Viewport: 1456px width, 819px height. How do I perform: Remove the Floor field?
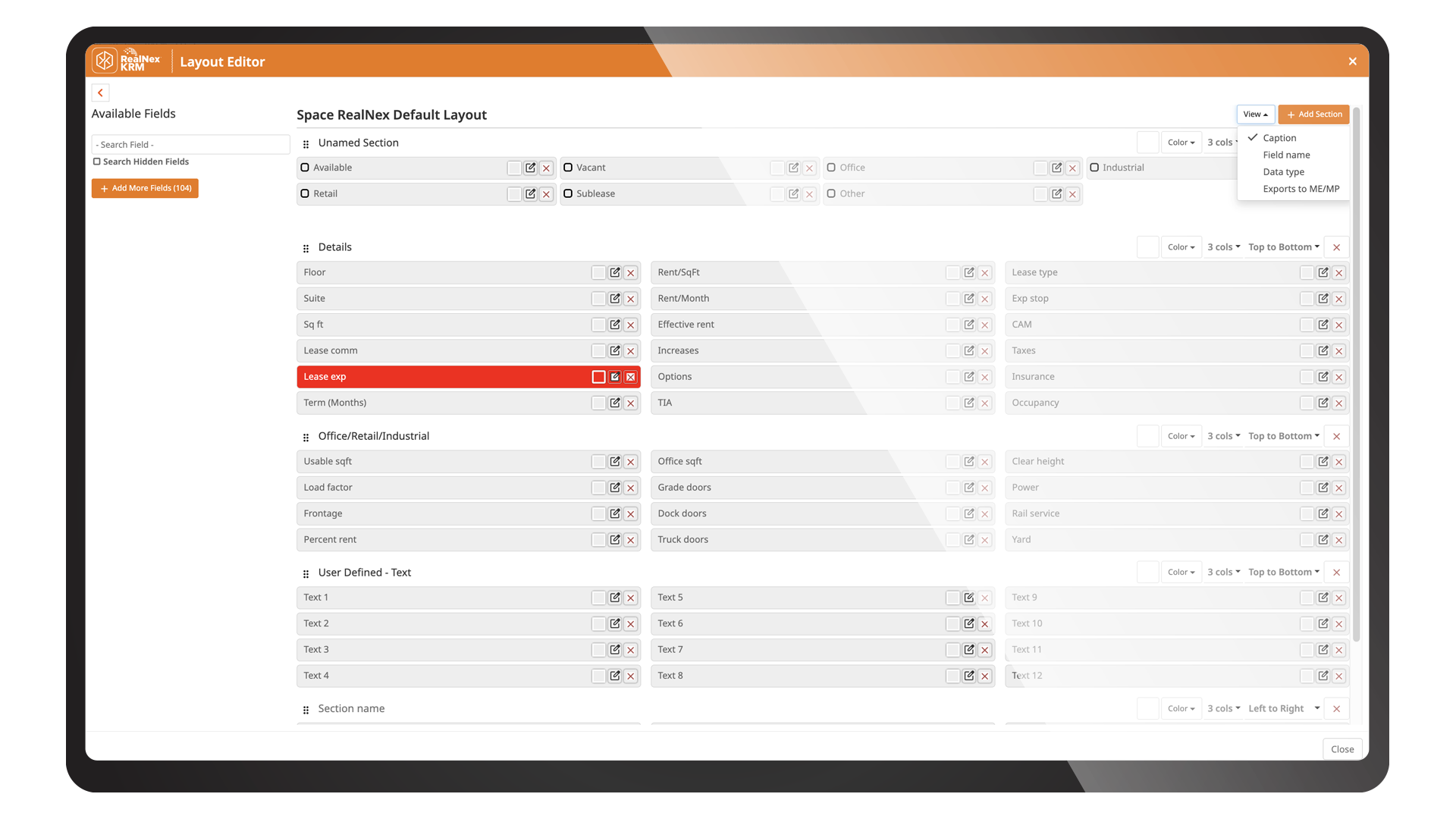[x=631, y=273]
